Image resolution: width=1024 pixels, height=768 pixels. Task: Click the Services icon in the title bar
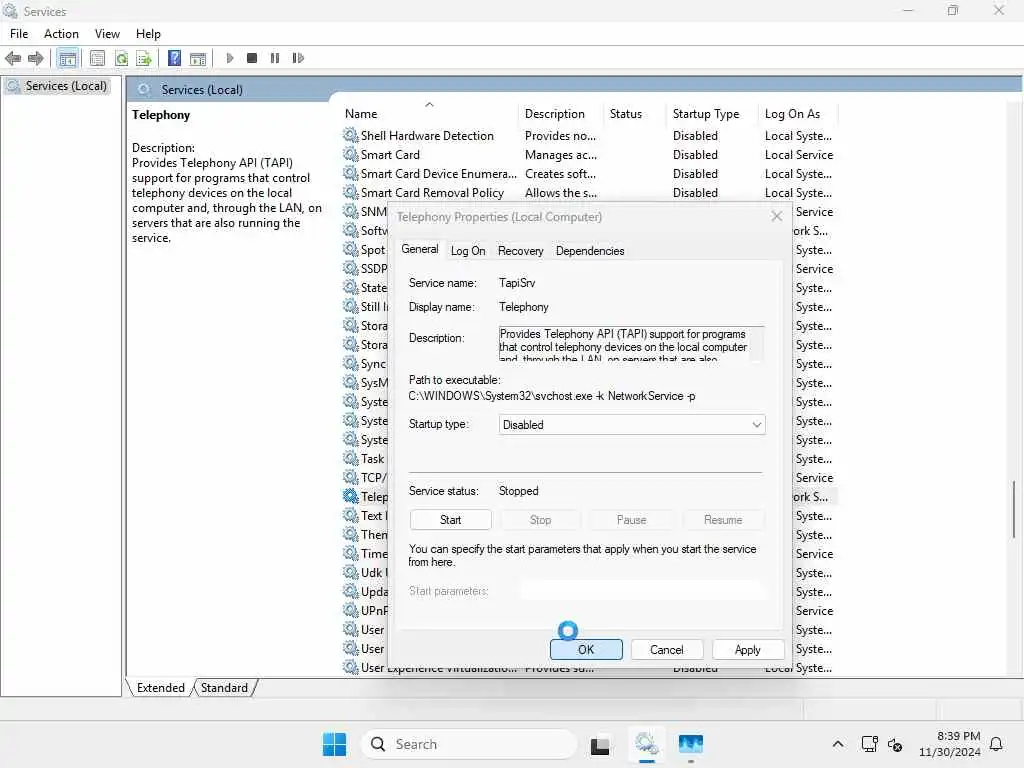pyautogui.click(x=10, y=11)
